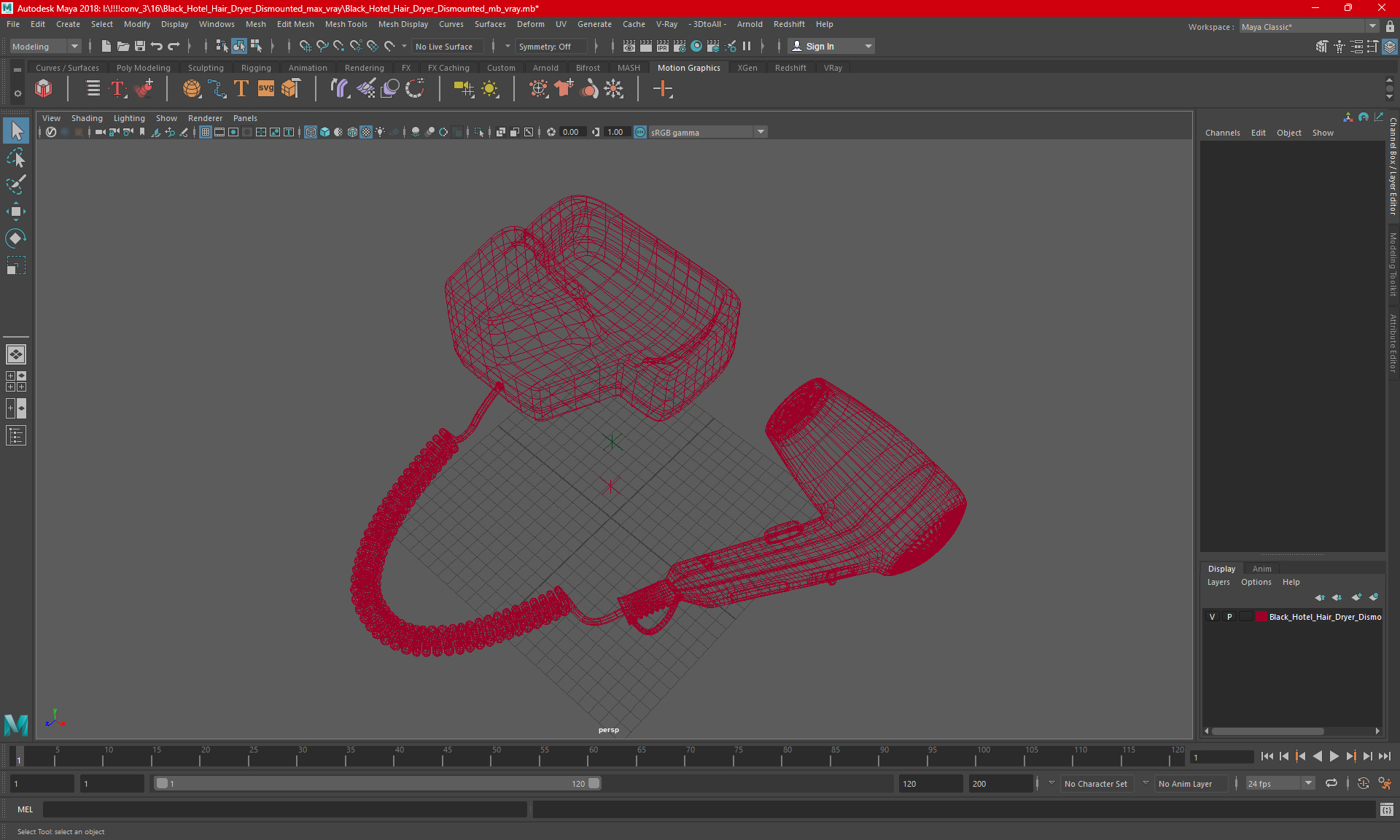Toggle smooth shade all in the viewport
Viewport: 1400px width, 840px height.
(324, 132)
